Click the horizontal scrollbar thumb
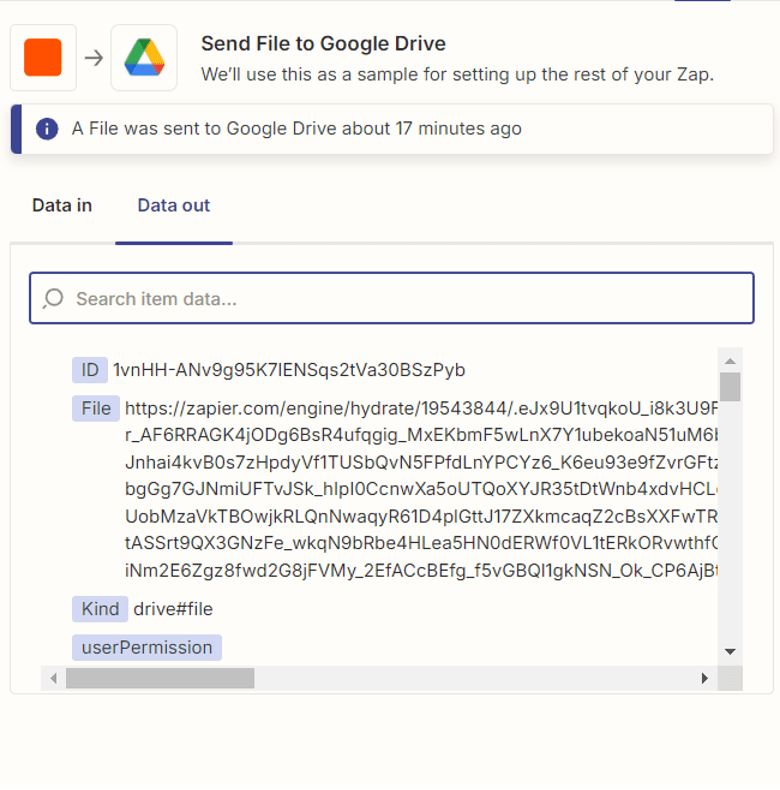Viewport: 780px width, 790px height. (160, 678)
